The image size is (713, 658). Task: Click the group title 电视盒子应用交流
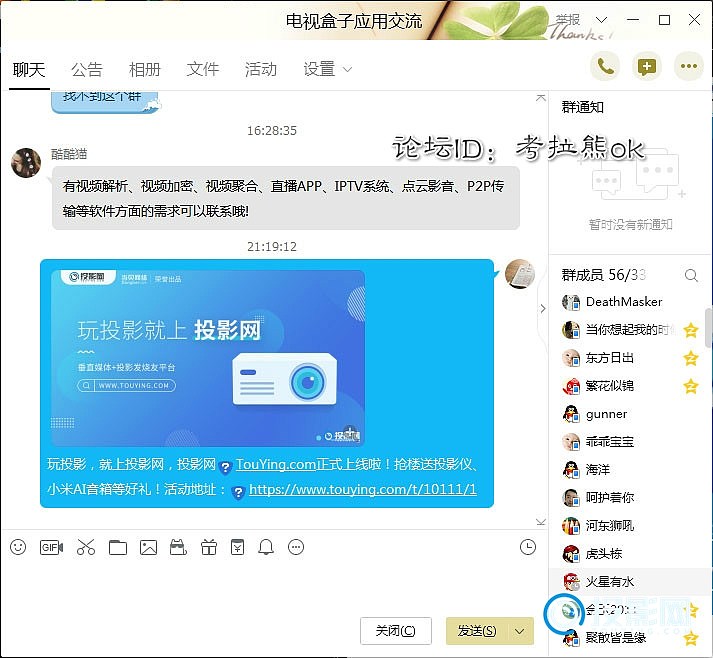click(354, 21)
